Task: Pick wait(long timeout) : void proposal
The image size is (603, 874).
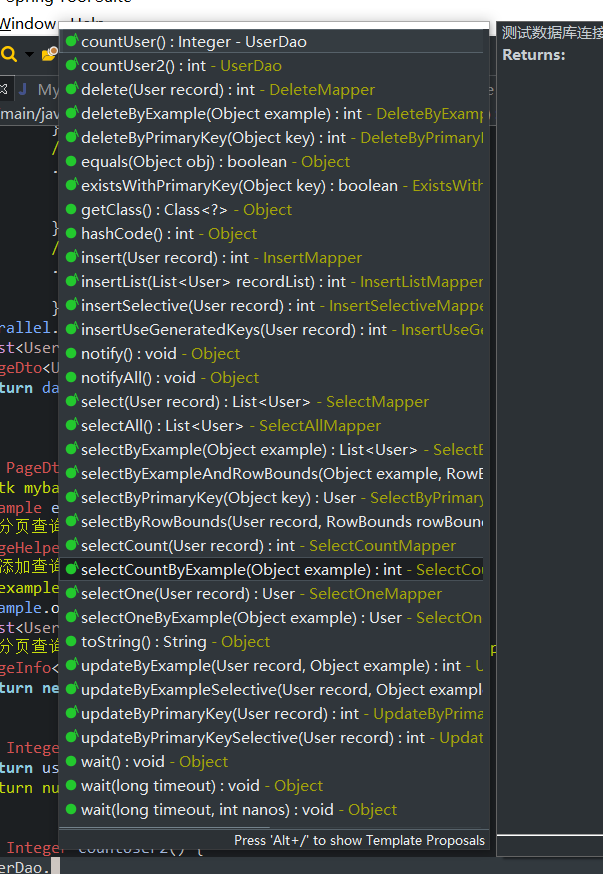Action: tap(271, 785)
